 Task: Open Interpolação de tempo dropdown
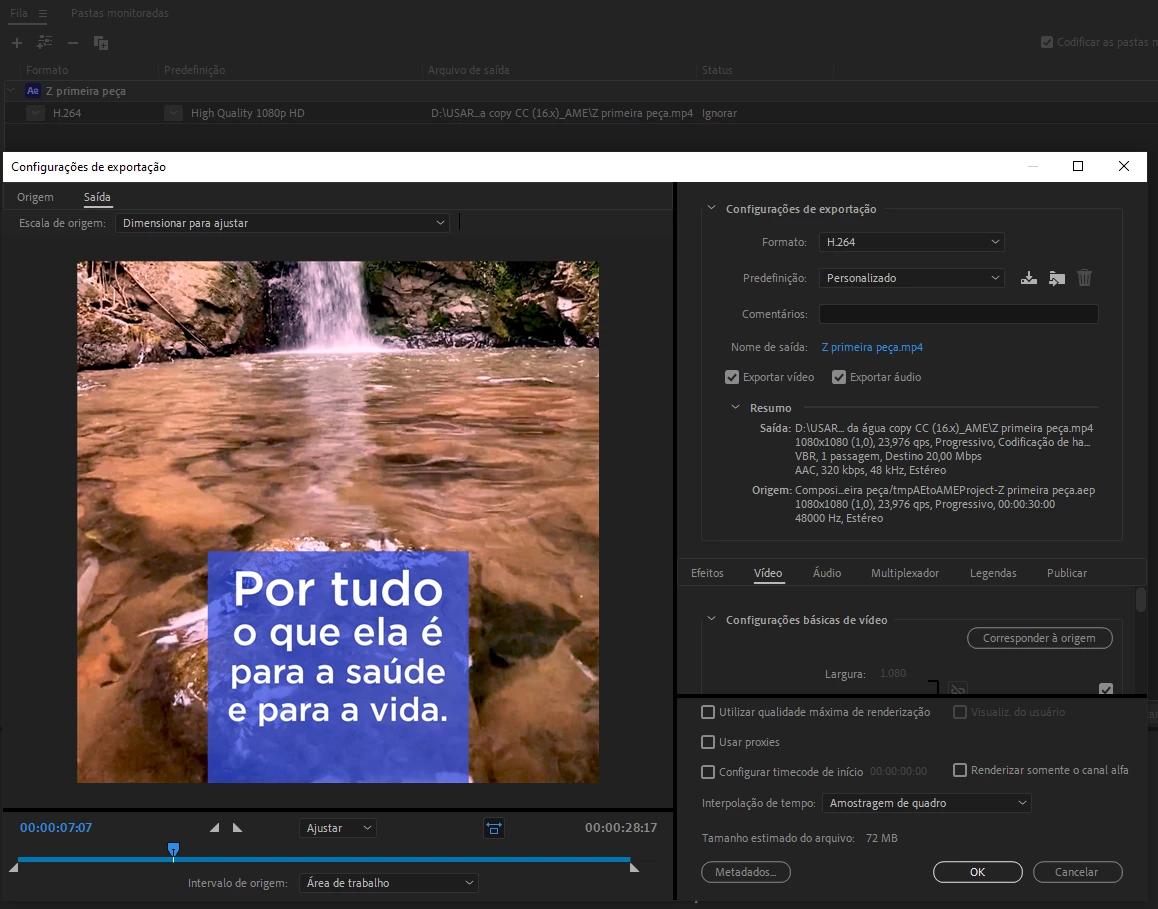coord(927,803)
